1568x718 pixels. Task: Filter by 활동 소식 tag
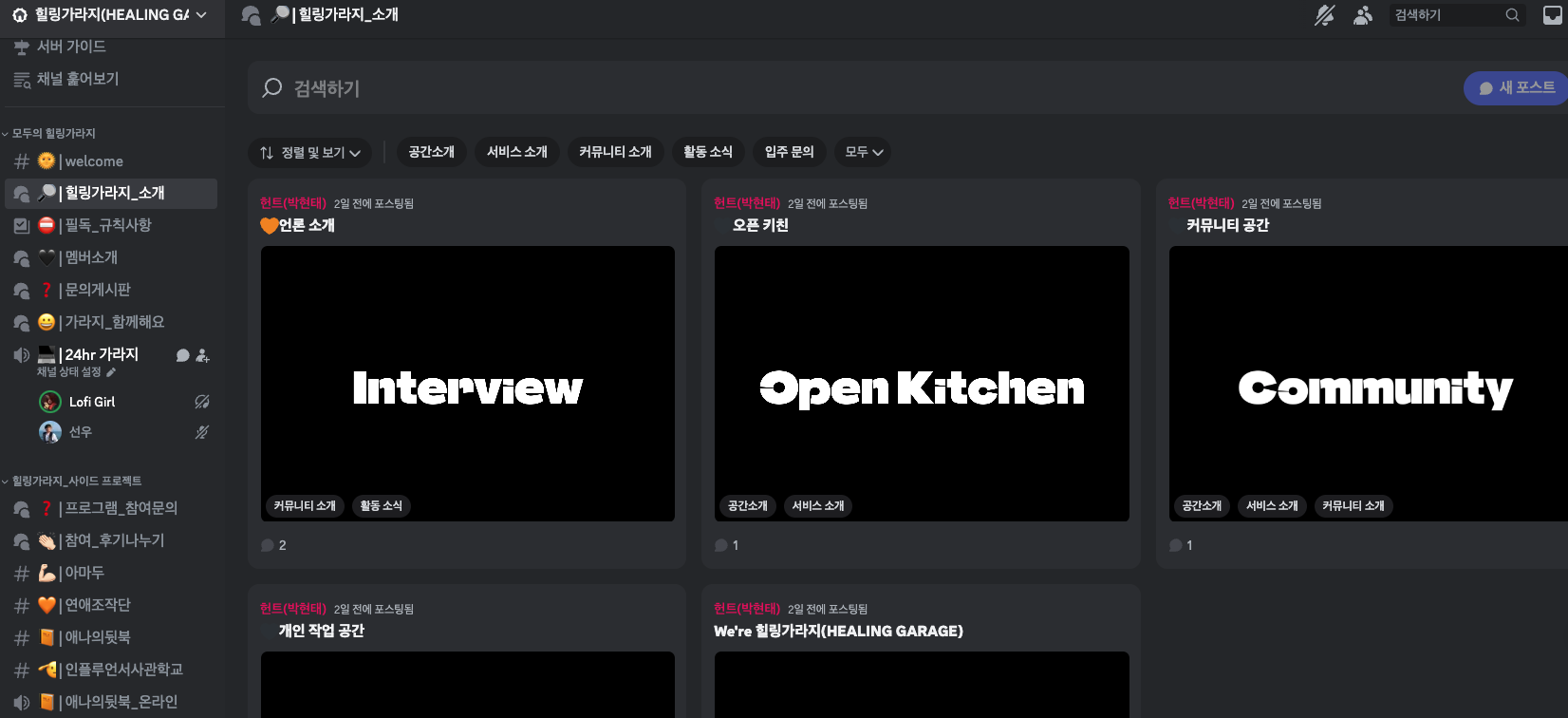(708, 153)
